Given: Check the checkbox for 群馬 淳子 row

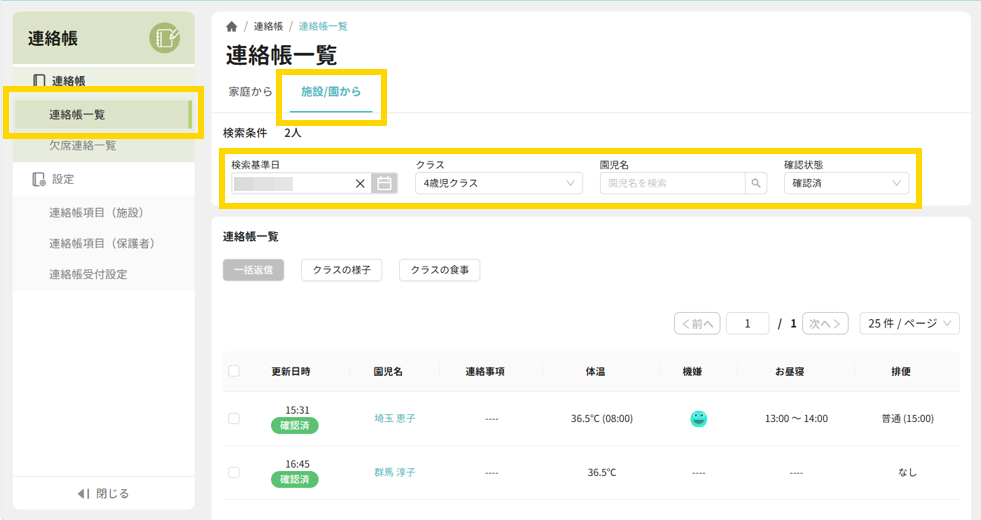Looking at the screenshot, I should [x=234, y=472].
